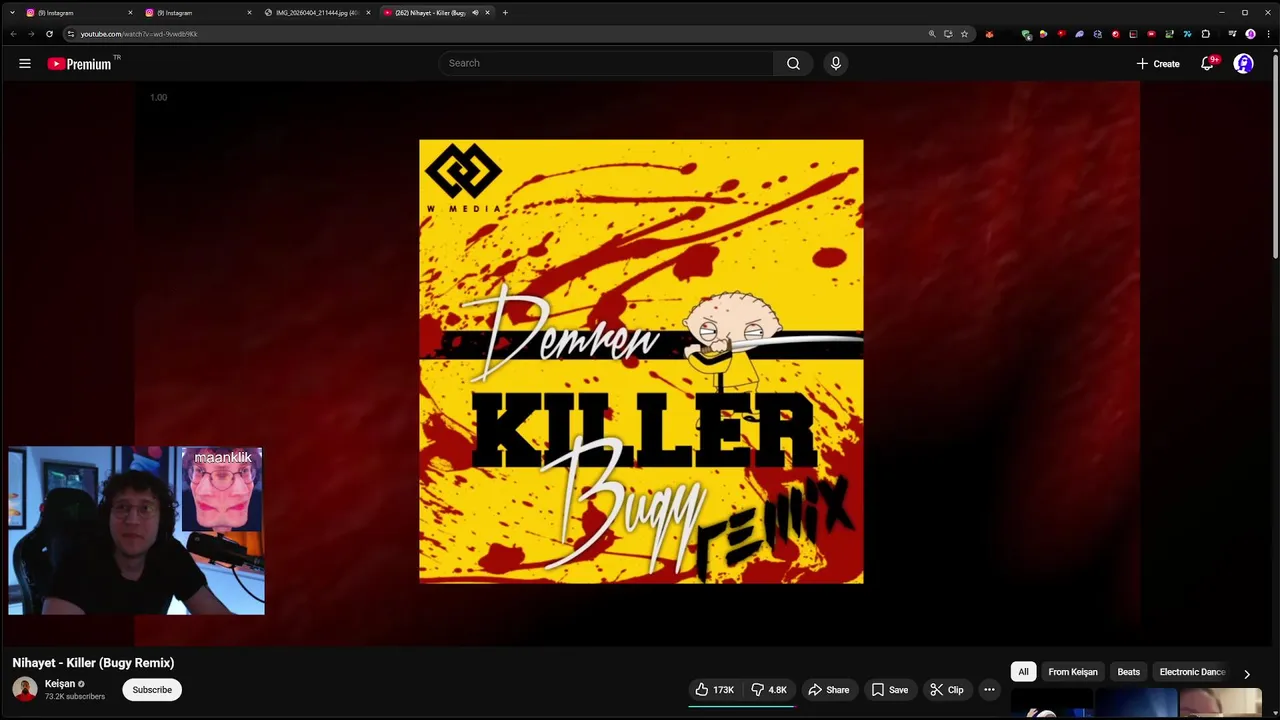This screenshot has height=720, width=1280.
Task: Click the webcam overlay thumbnail
Action: pyautogui.click(x=137, y=531)
